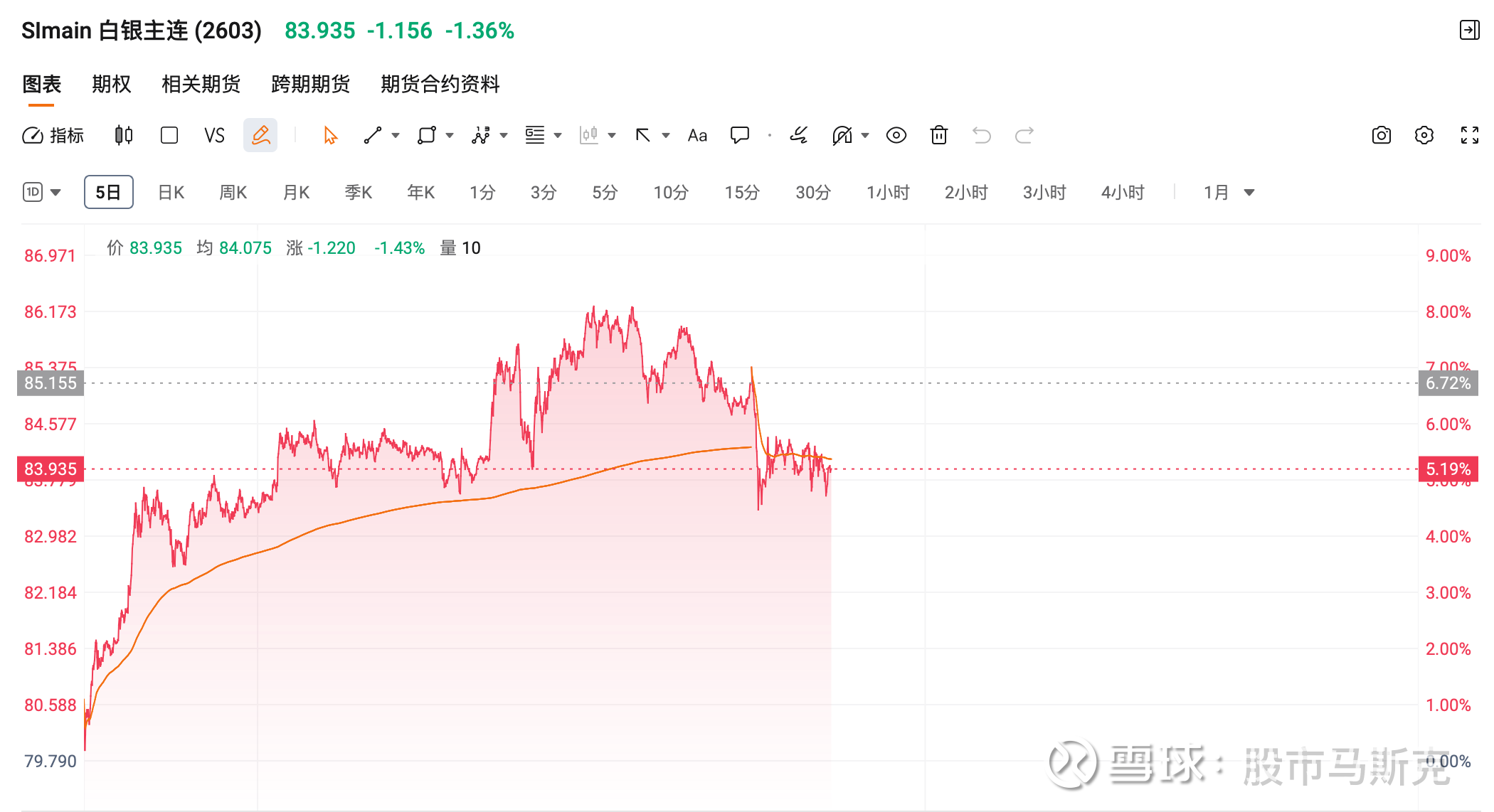The image size is (1494, 812).
Task: Enable VS comparison mode
Action: point(214,135)
